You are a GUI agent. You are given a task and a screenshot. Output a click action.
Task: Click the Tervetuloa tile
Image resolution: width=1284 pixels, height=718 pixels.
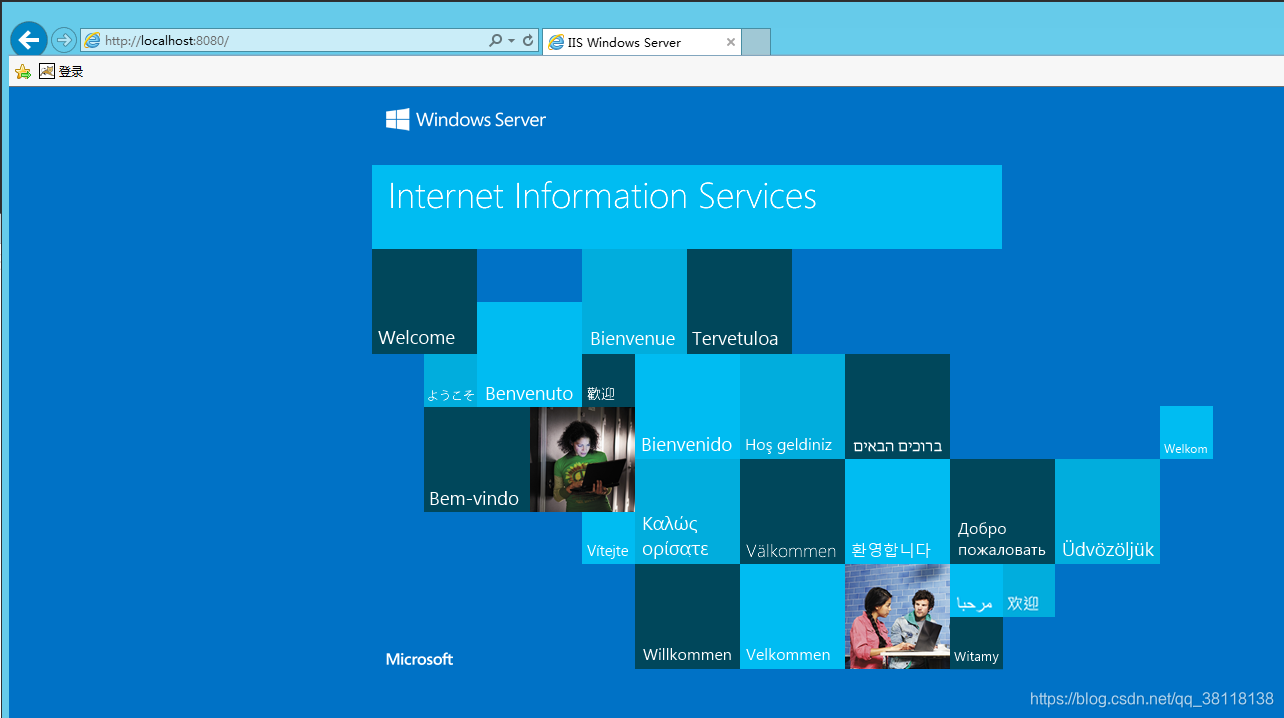[739, 301]
